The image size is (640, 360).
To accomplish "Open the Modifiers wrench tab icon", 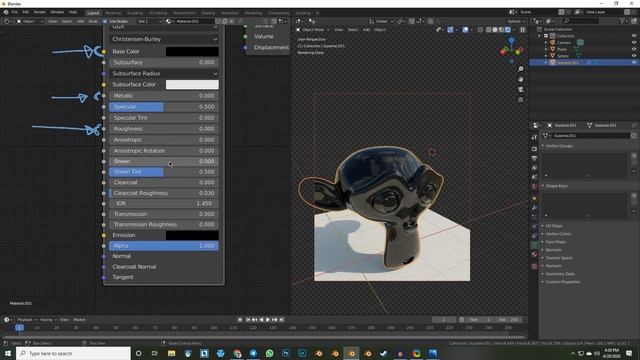I will (534, 208).
